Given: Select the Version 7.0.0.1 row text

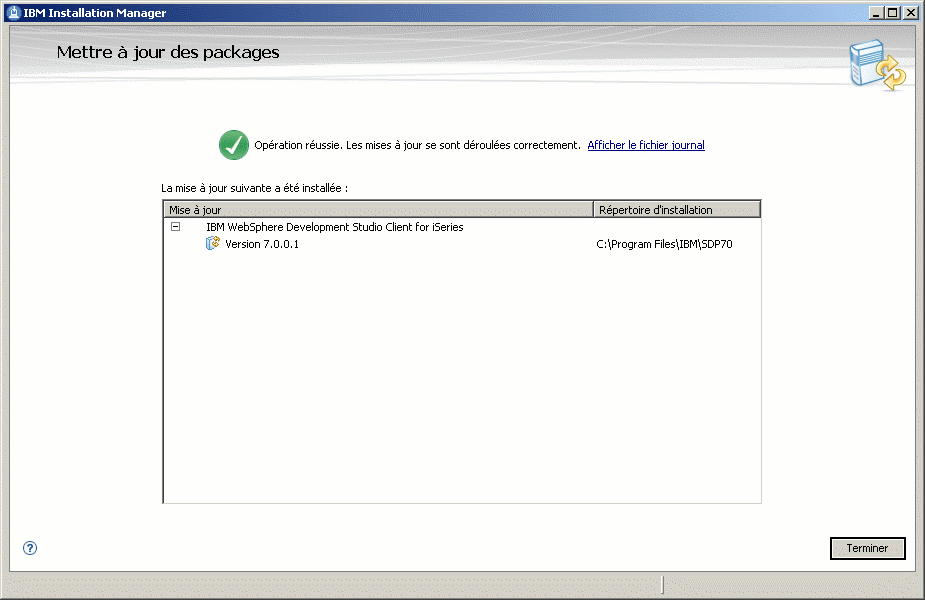Looking at the screenshot, I should pos(262,244).
